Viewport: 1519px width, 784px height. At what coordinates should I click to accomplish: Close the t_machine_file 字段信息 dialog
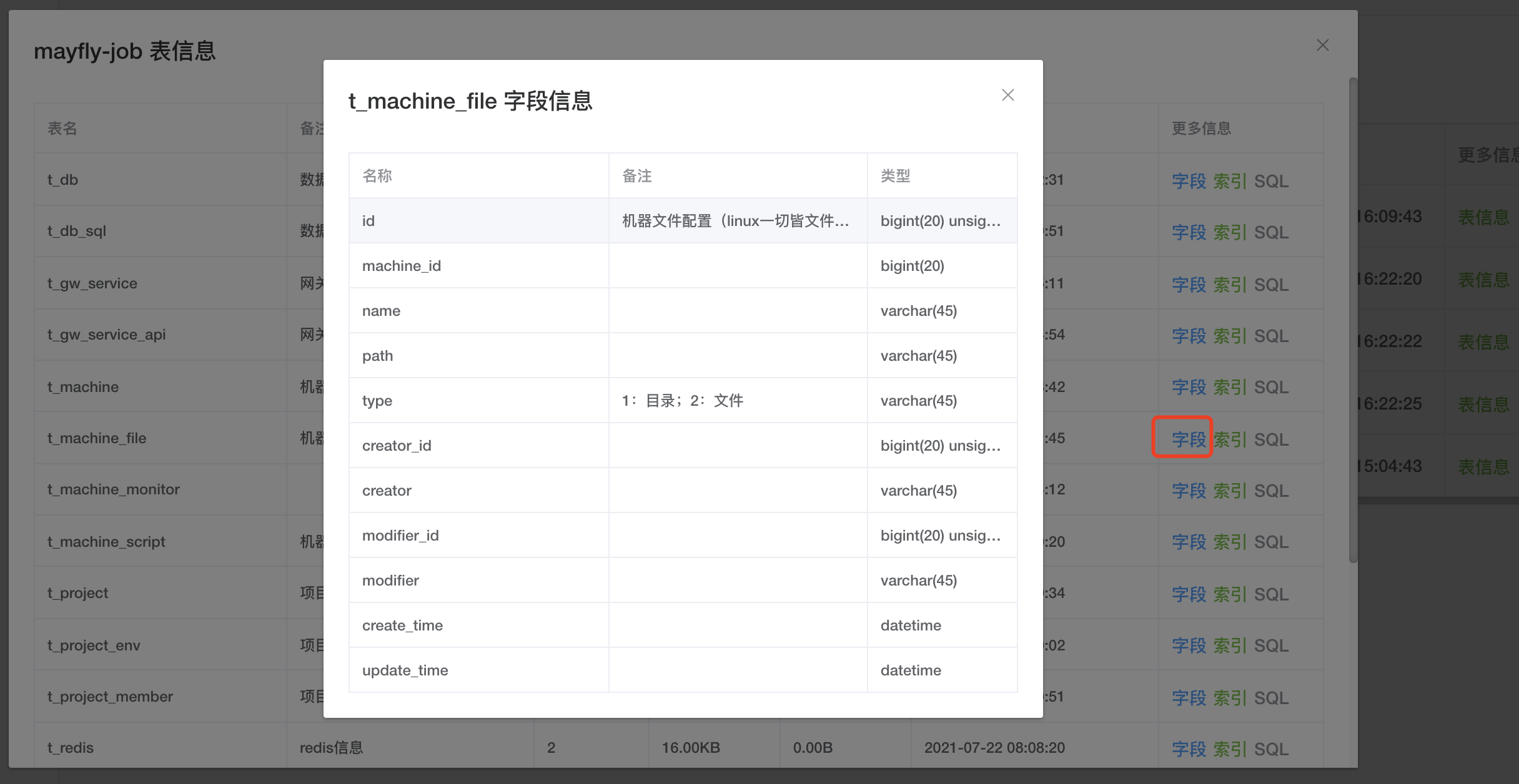pyautogui.click(x=1007, y=95)
